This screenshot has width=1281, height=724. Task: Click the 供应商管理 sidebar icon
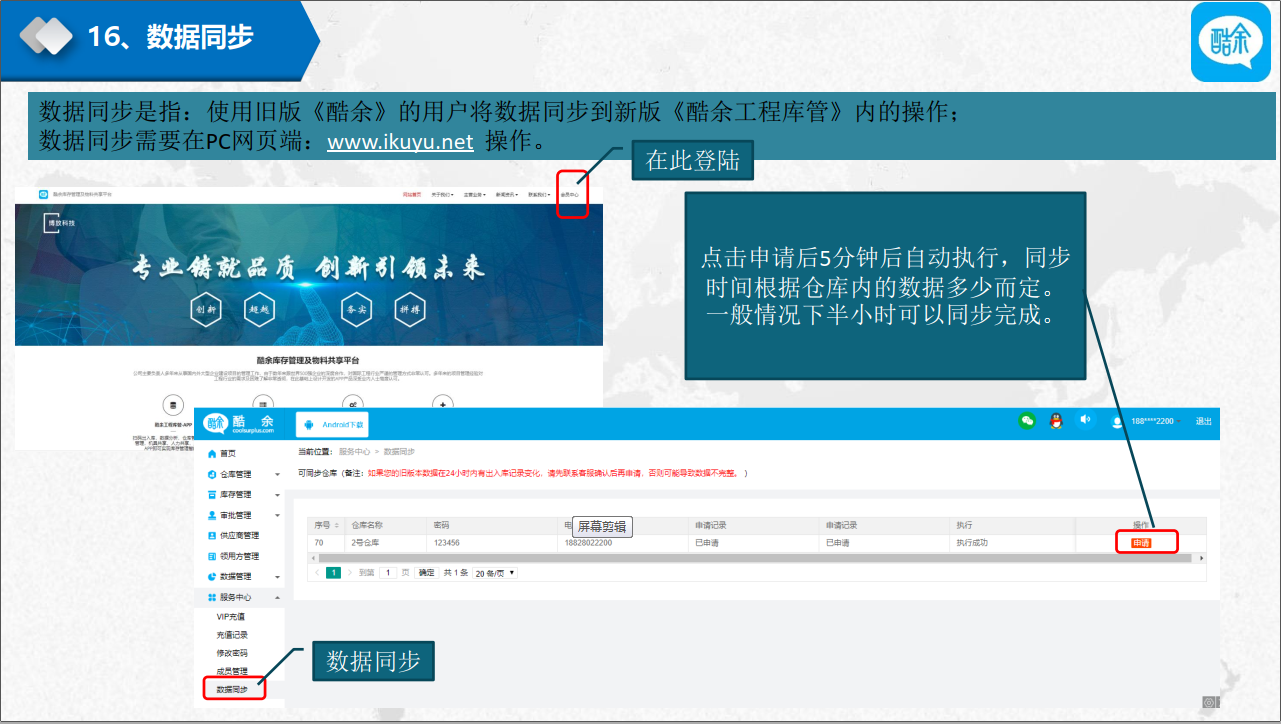click(211, 535)
